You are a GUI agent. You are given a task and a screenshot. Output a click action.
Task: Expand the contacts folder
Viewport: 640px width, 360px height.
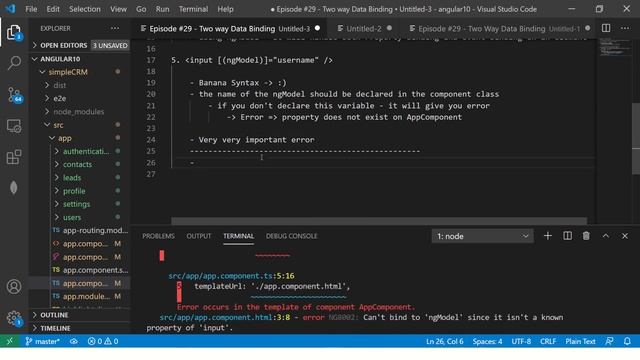tap(80, 164)
